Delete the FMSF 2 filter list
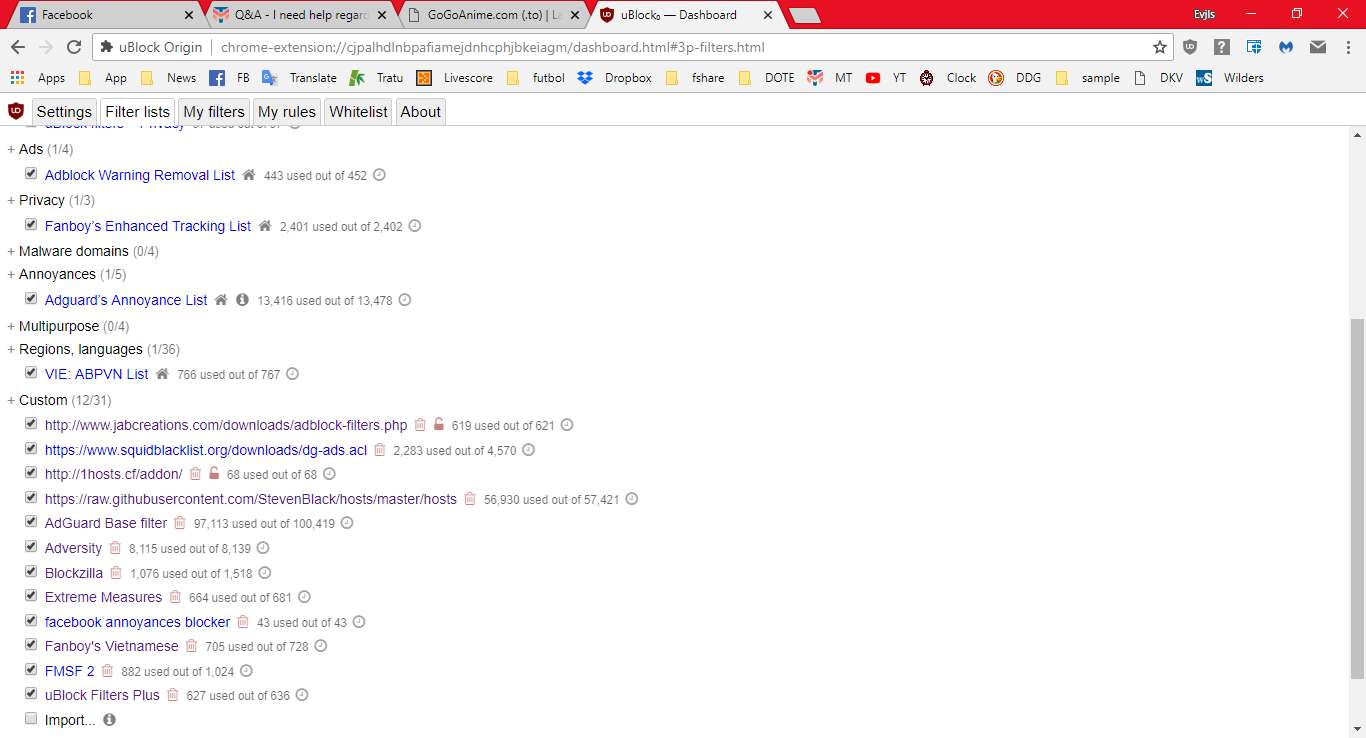 coord(107,671)
